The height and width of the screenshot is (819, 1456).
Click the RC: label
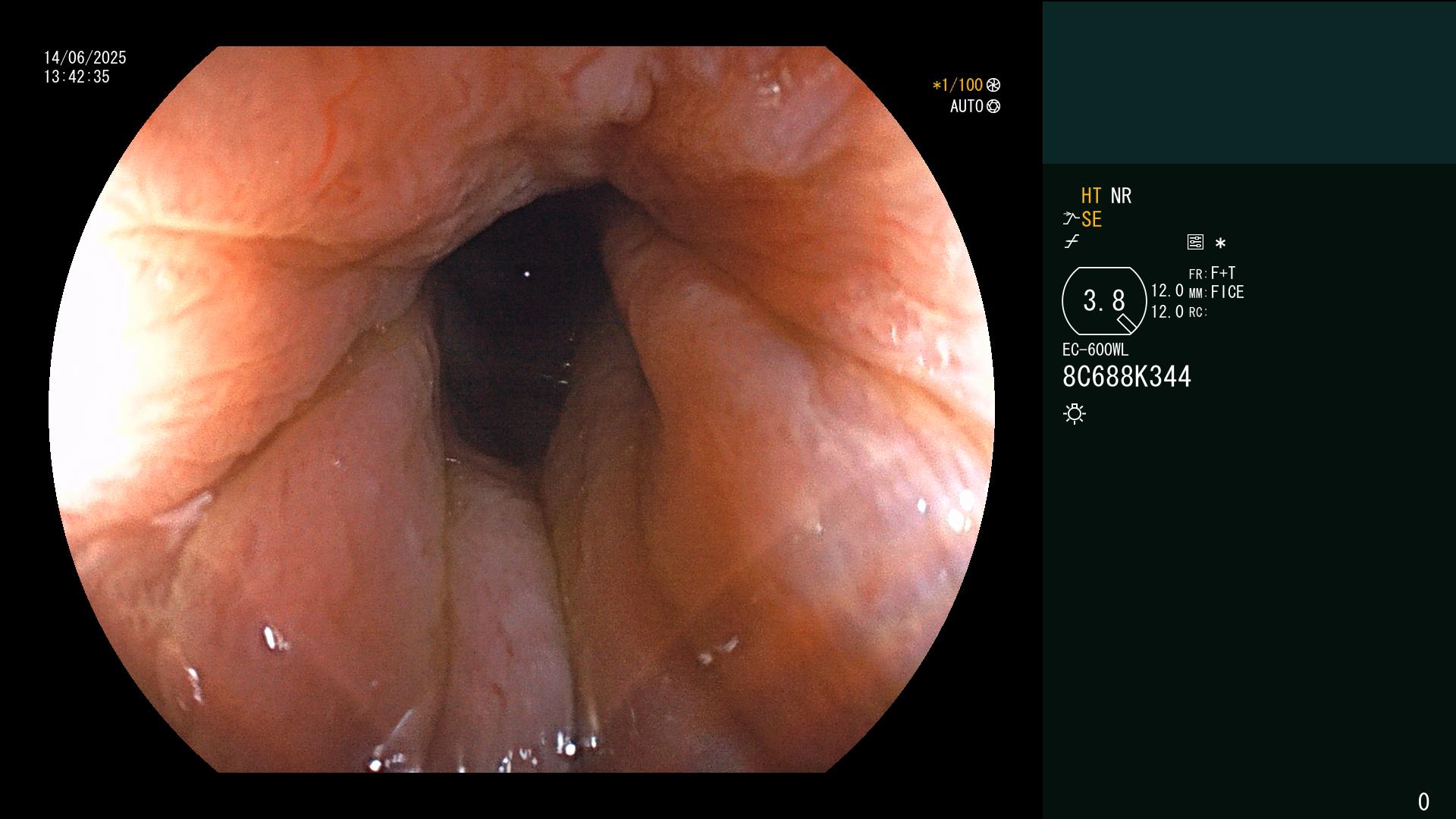click(1198, 312)
